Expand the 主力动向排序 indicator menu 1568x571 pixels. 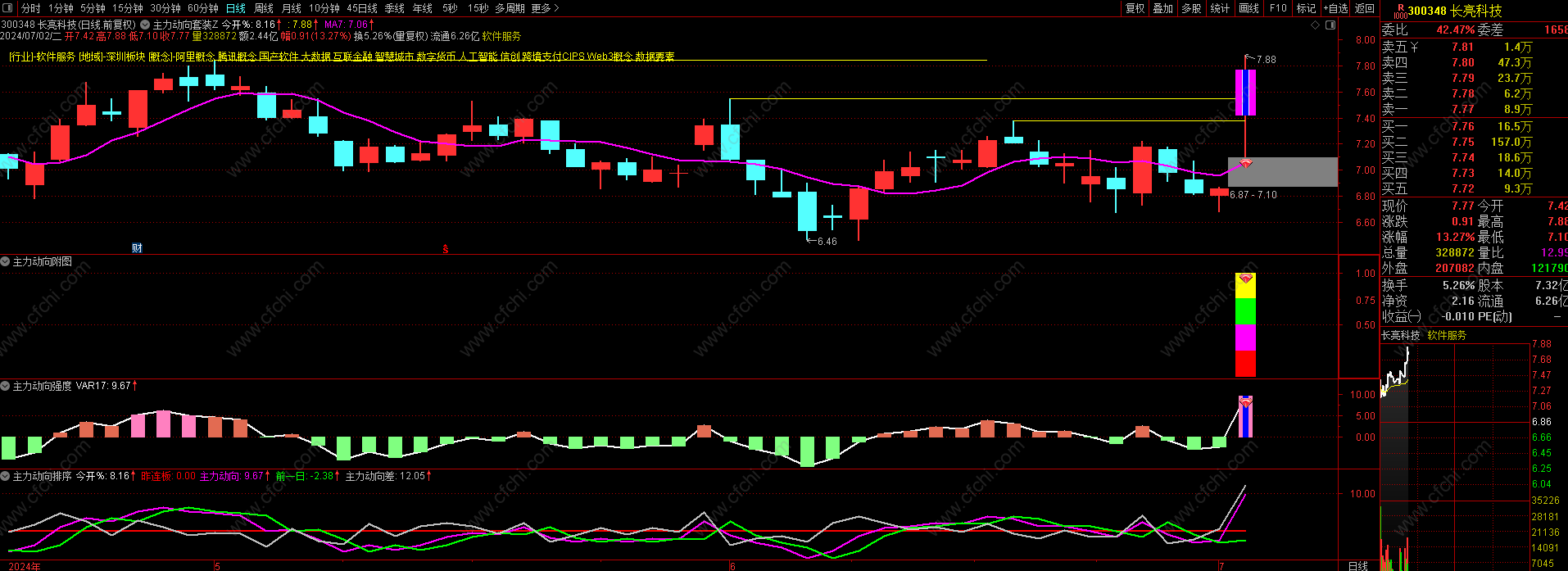point(5,475)
